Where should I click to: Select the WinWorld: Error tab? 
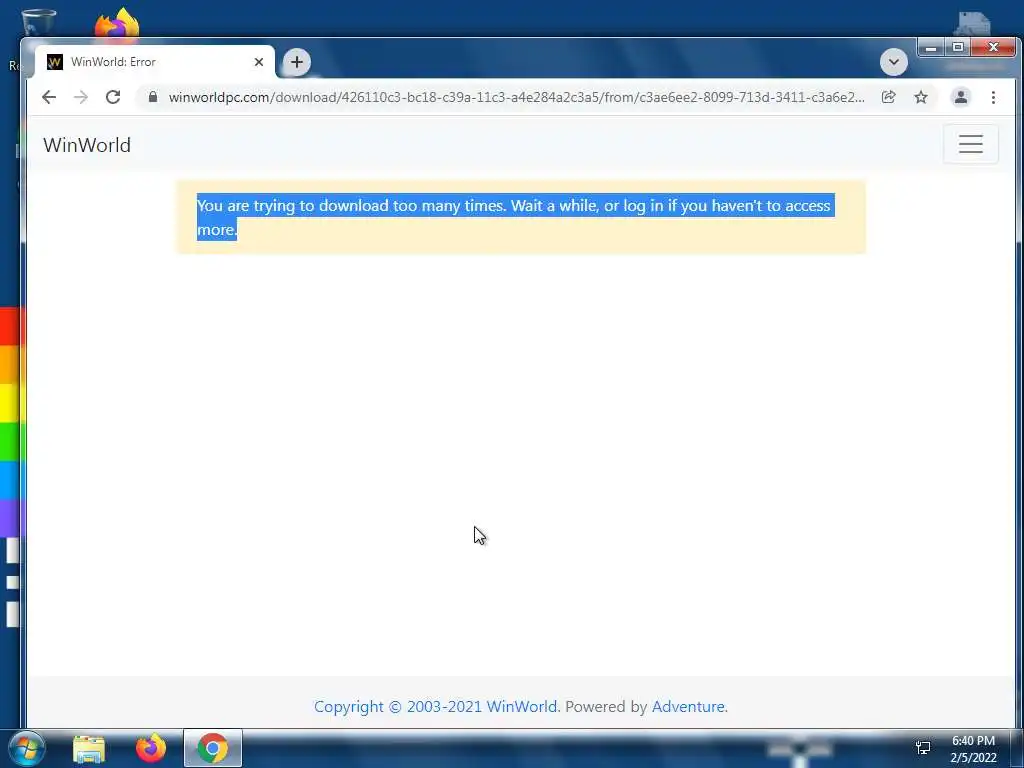pyautogui.click(x=154, y=62)
